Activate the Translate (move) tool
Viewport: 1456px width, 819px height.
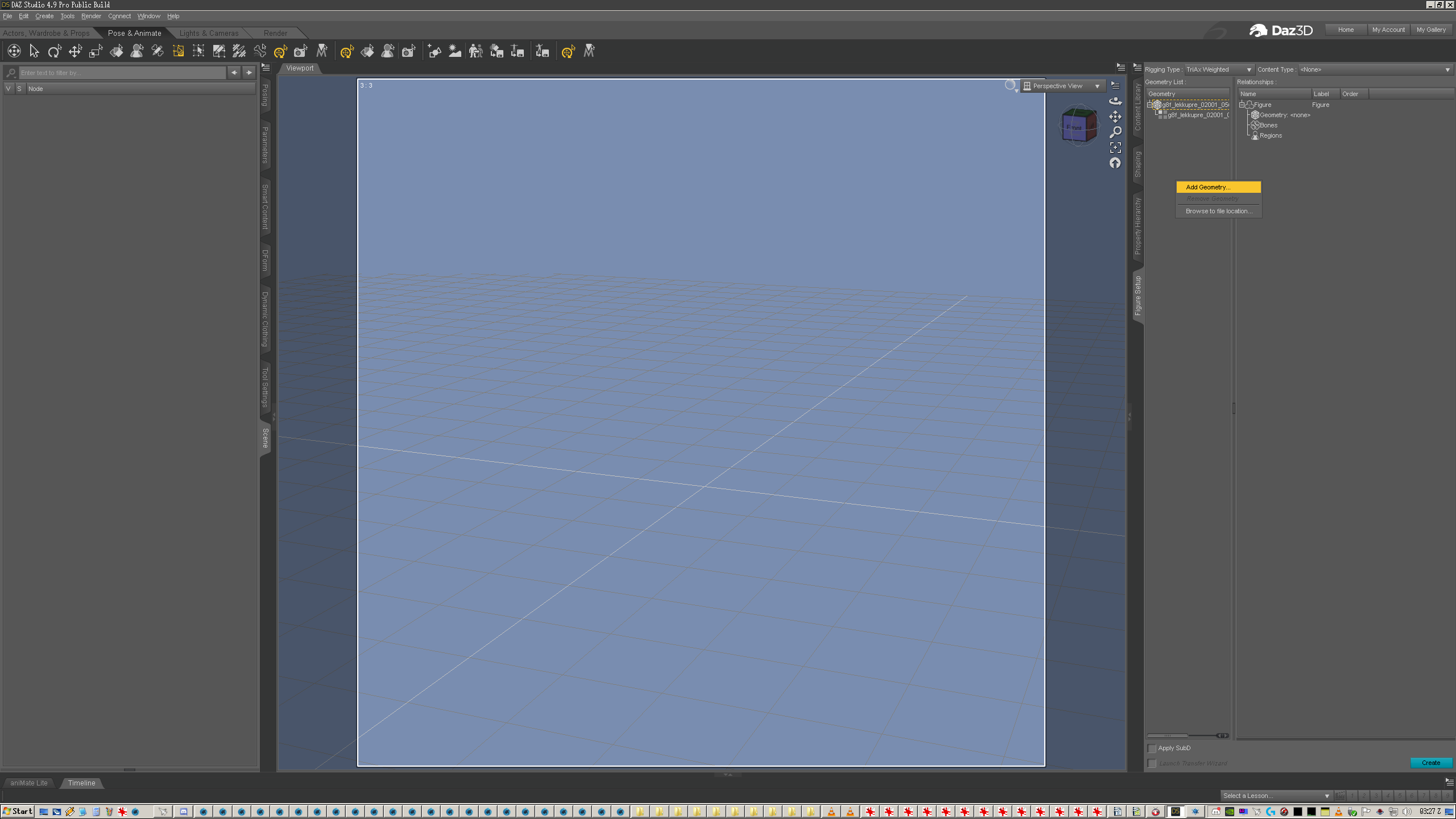pos(75,52)
